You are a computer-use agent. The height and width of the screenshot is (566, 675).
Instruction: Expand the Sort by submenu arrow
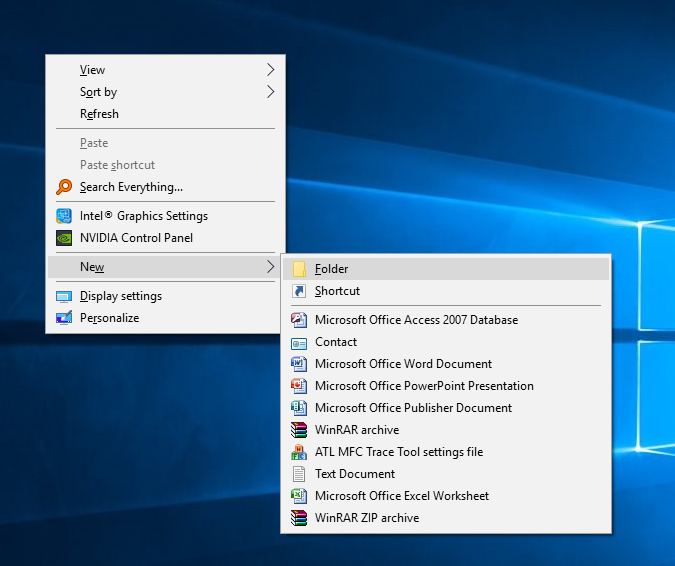point(270,92)
